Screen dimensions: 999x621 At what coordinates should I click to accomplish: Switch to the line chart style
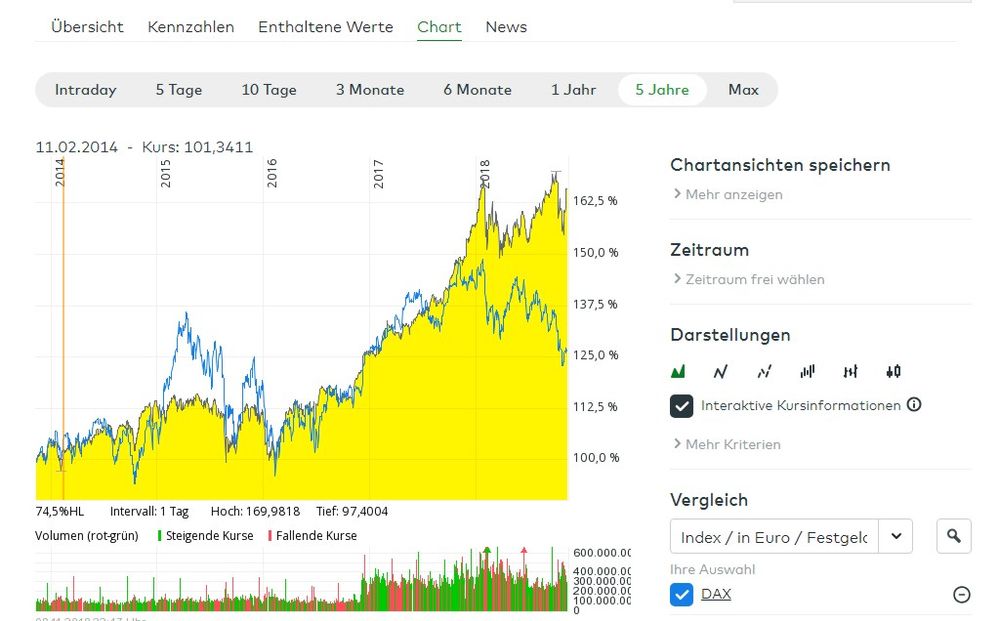click(x=721, y=371)
